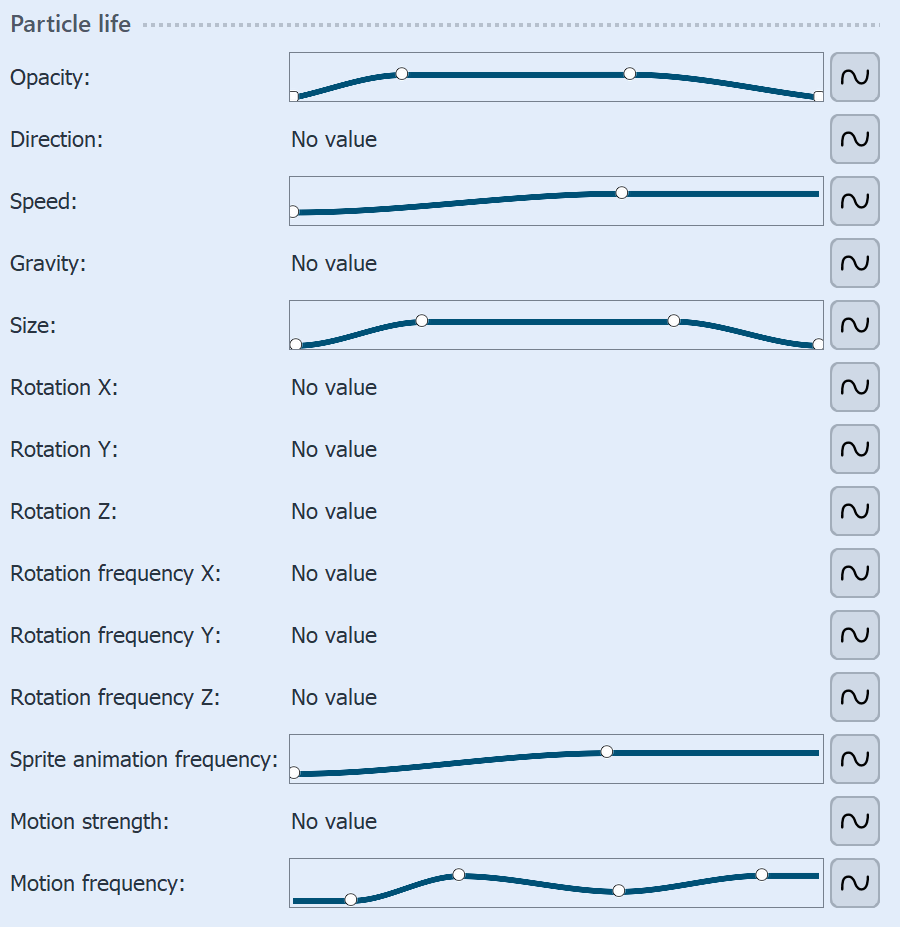The height and width of the screenshot is (927, 900).
Task: Open the curve editor for Rotation Z
Action: coord(854,511)
